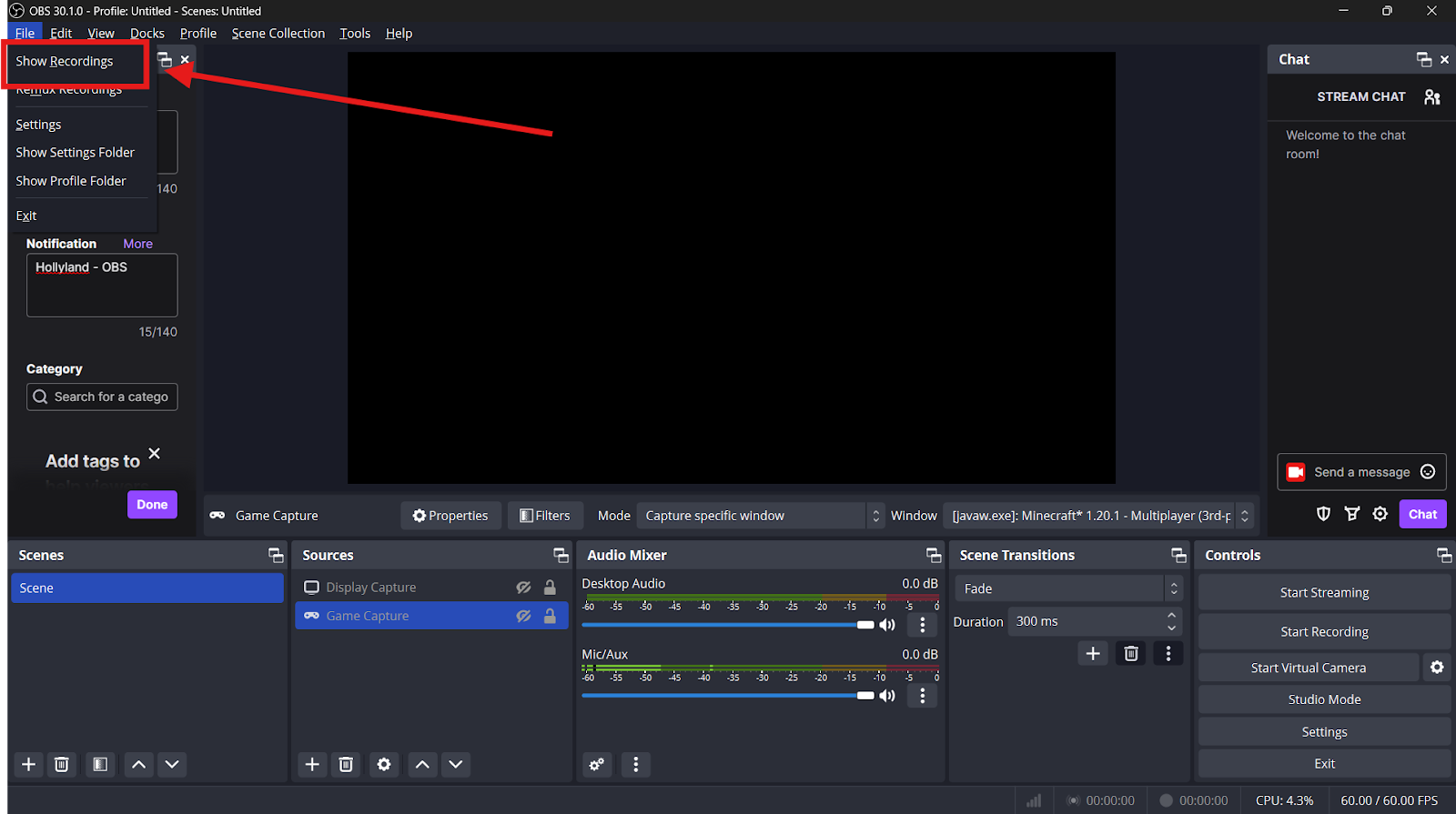Image resolution: width=1456 pixels, height=814 pixels.
Task: Open chat channel points goblet icon
Action: click(1352, 514)
